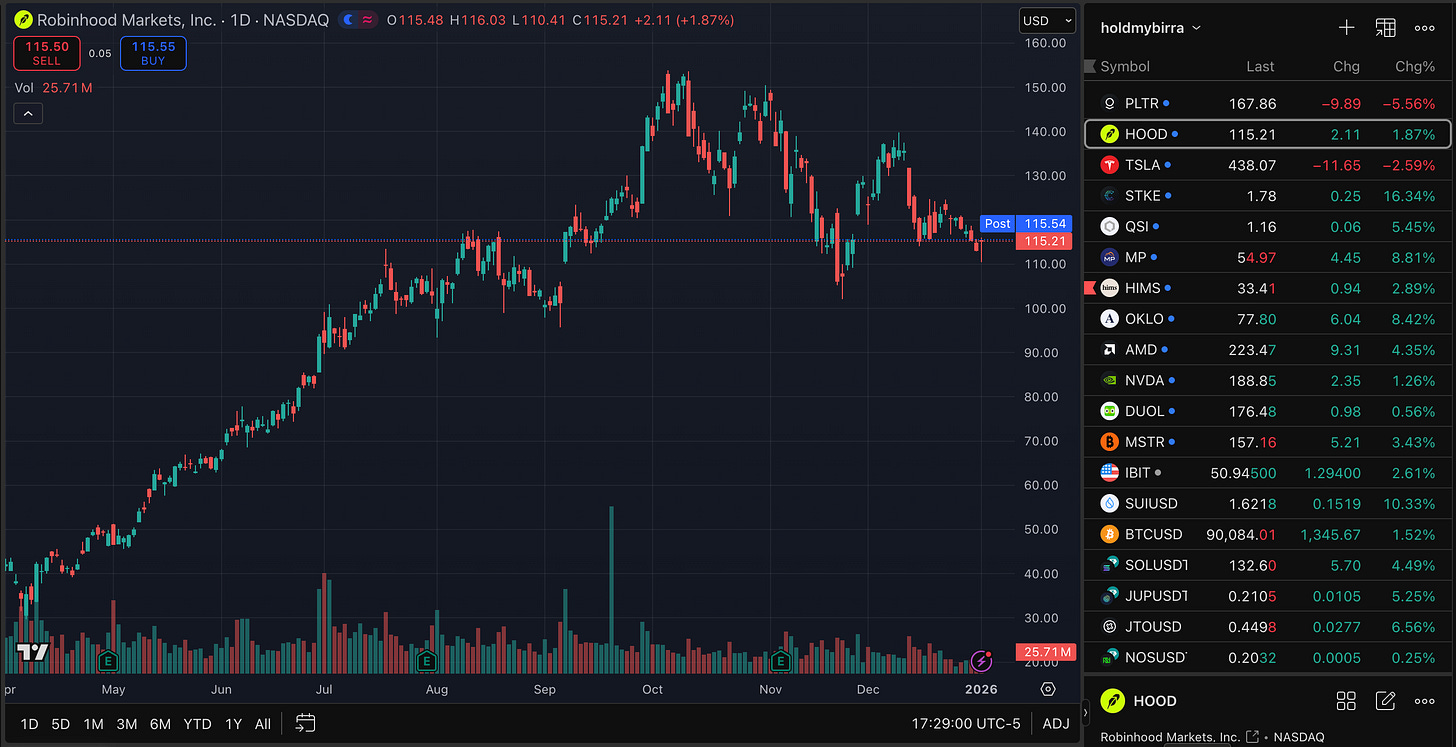1456x747 pixels.
Task: Click the Duolingo logo in the DUOL row
Action: point(1109,411)
